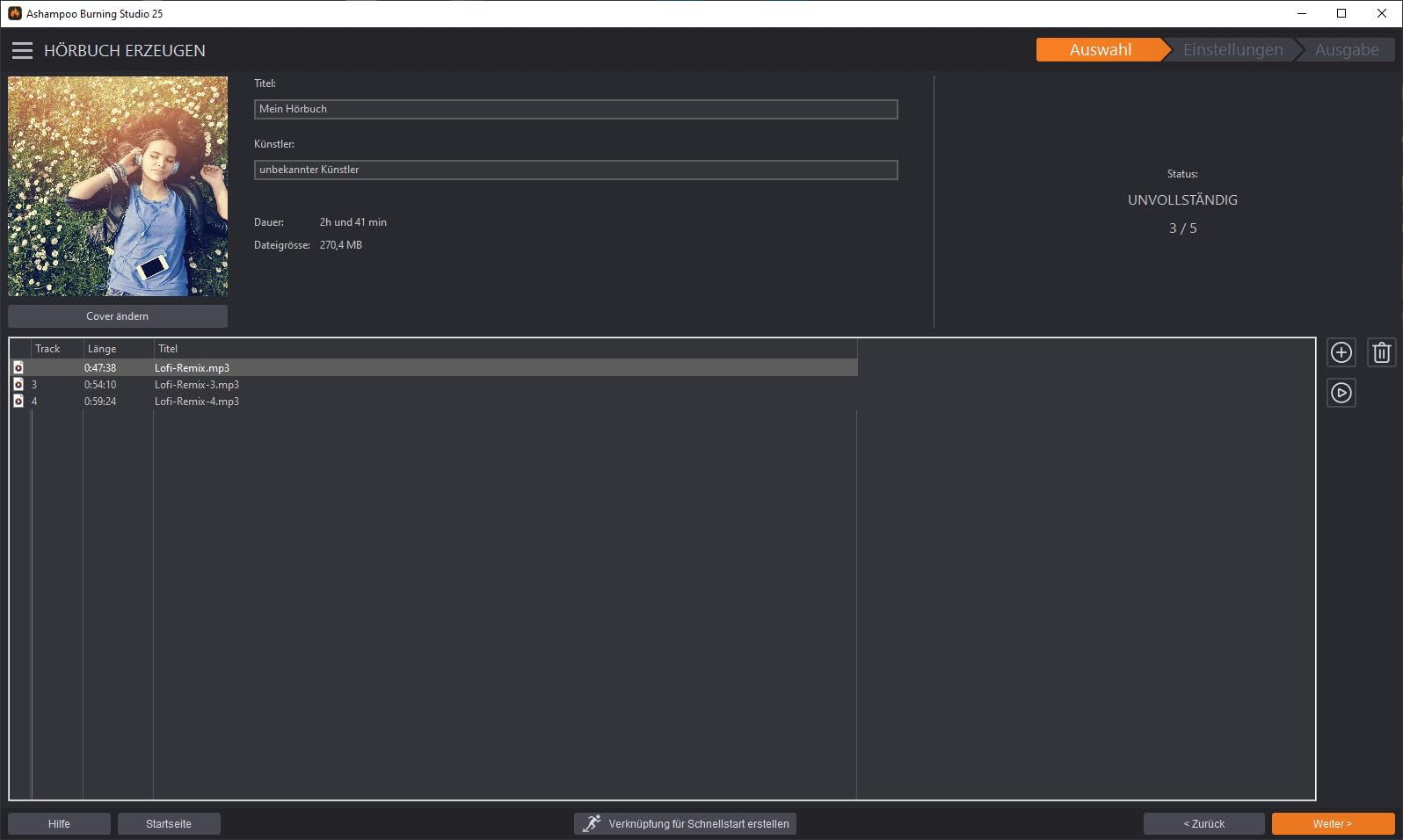This screenshot has height=840, width=1403.
Task: Open the hamburger main menu
Action: coord(22,51)
